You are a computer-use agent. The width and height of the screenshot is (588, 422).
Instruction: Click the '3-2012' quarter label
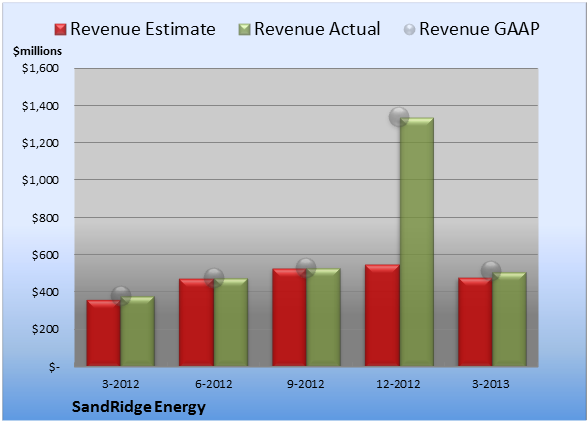(121, 384)
